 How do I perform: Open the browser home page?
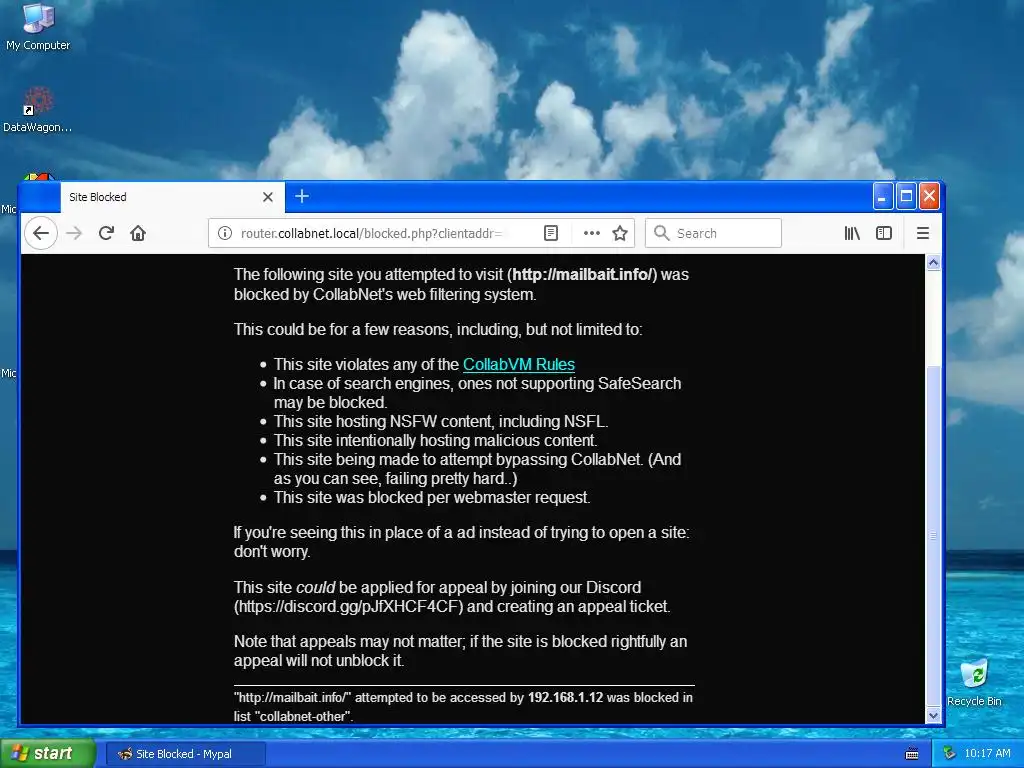coord(138,233)
